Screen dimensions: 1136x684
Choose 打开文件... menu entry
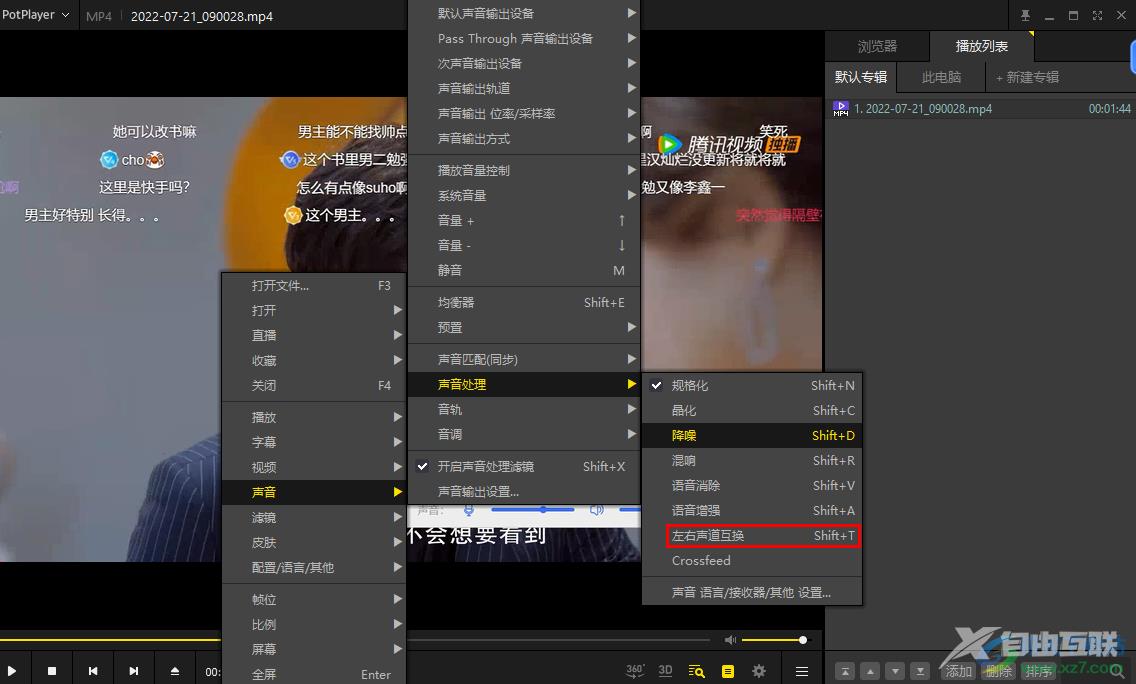tap(314, 285)
